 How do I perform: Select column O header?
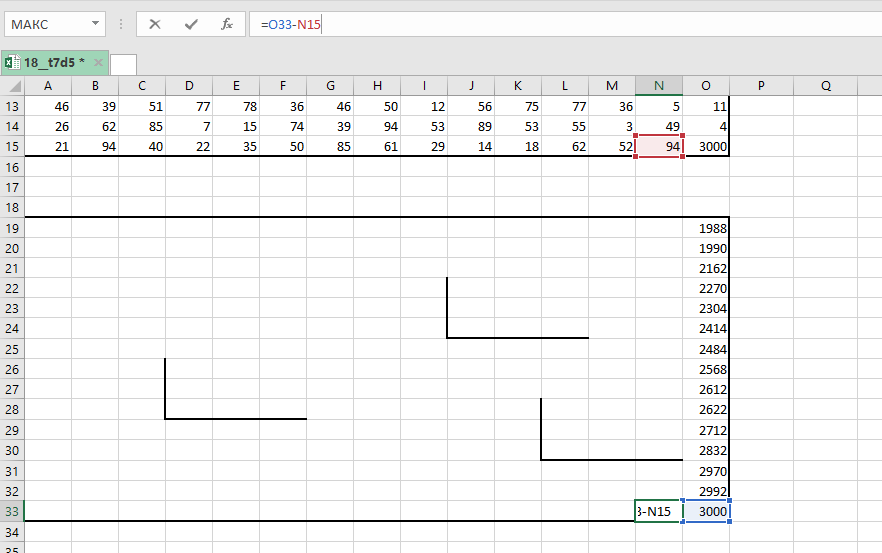[x=706, y=86]
